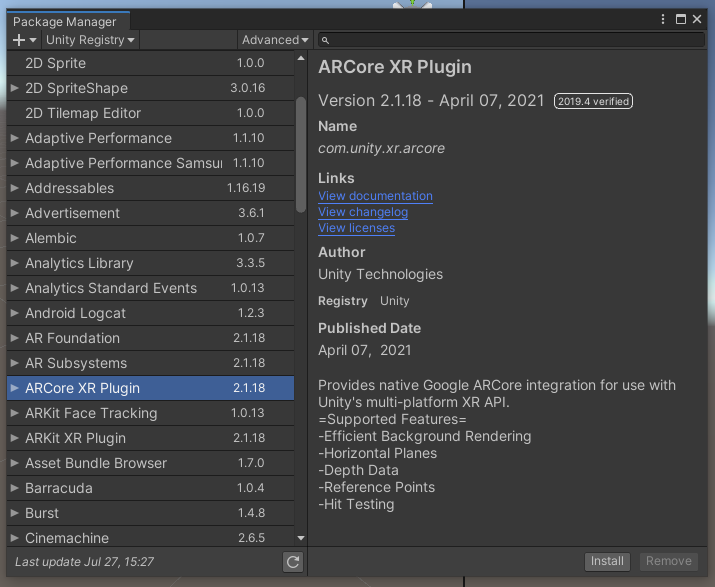Click the com.unity.xr.arcore package name
Screen dimensions: 715x587
[381, 148]
